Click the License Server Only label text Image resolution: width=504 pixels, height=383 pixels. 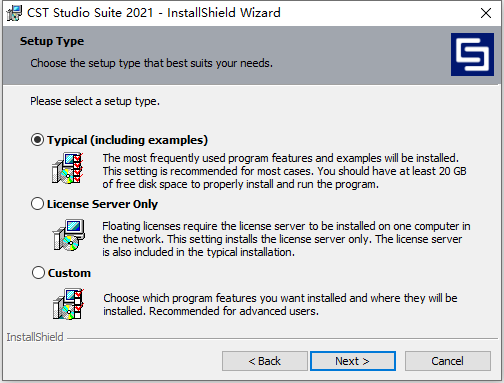tap(102, 204)
